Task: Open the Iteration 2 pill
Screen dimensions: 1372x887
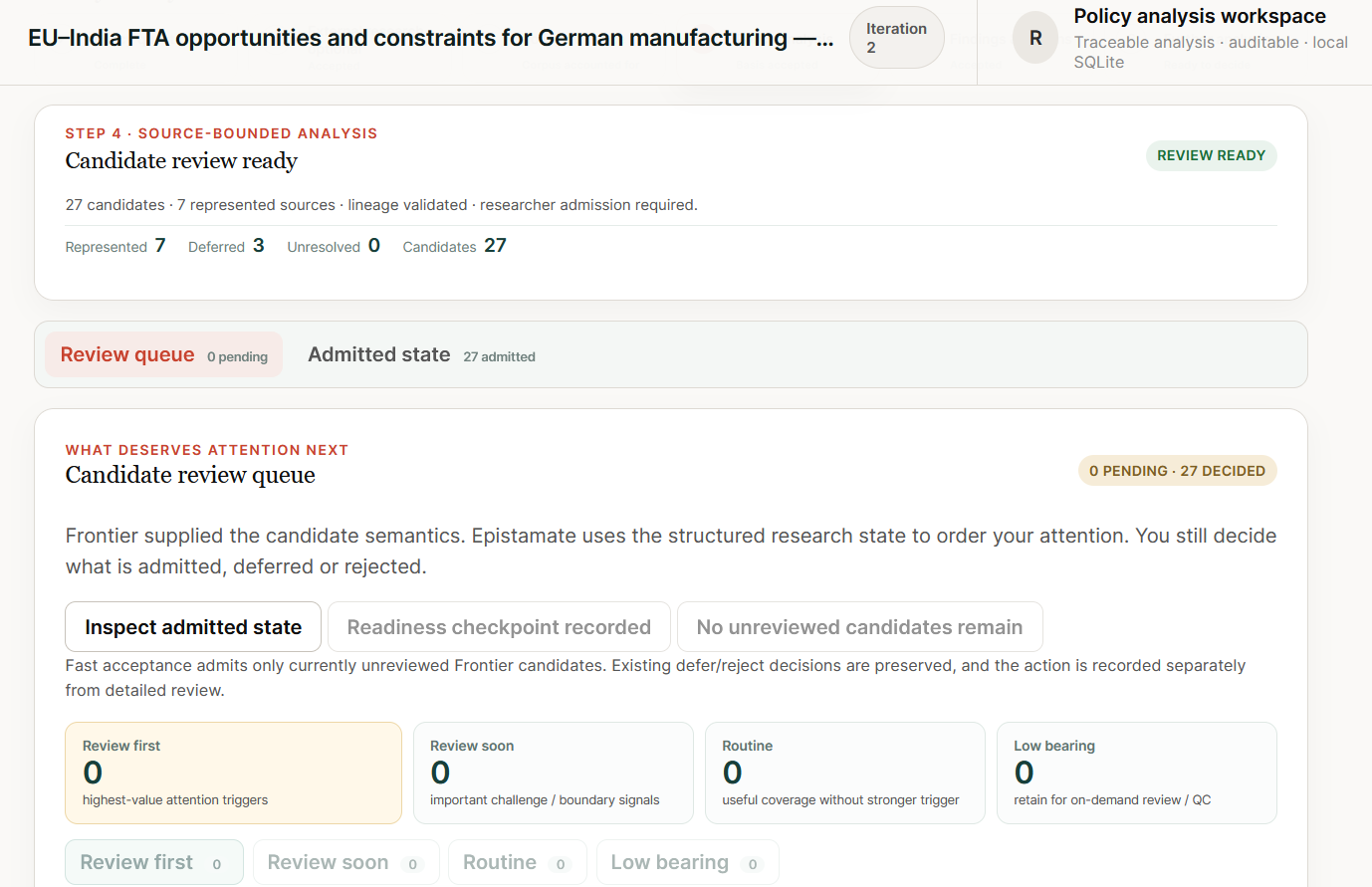Action: [x=896, y=38]
